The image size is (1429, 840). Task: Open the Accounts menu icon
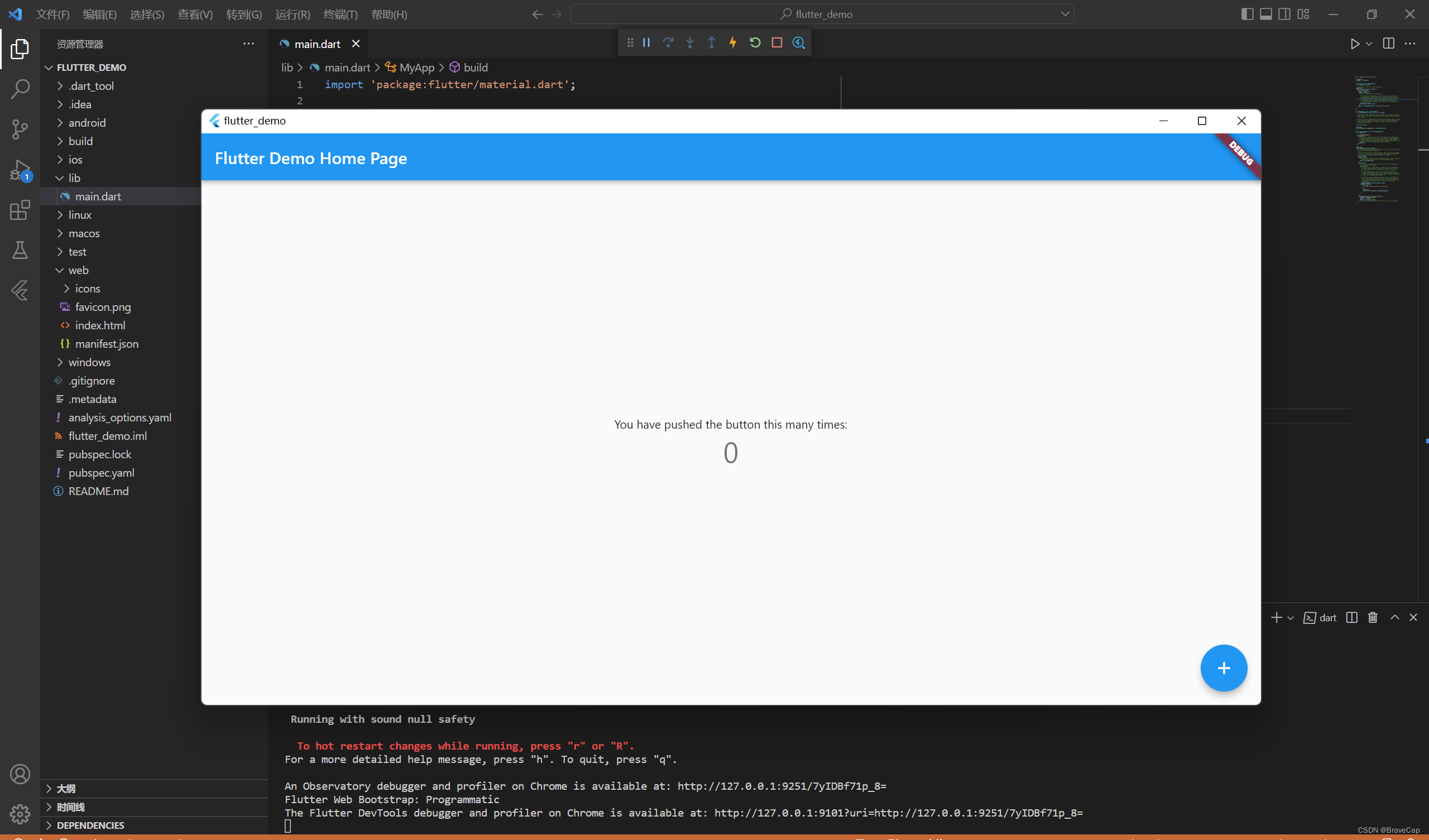[x=20, y=774]
